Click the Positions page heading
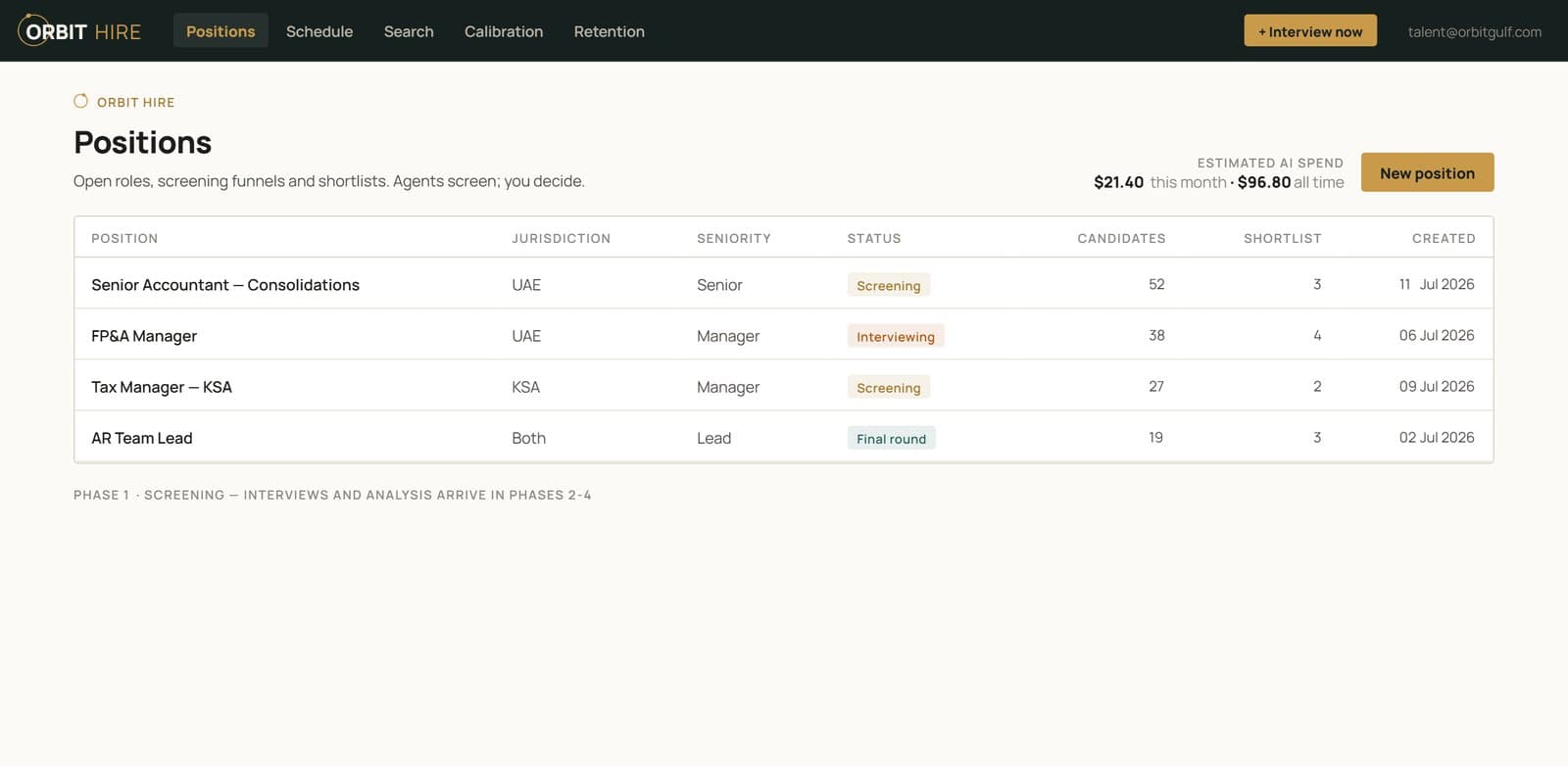This screenshot has height=766, width=1568. (143, 142)
